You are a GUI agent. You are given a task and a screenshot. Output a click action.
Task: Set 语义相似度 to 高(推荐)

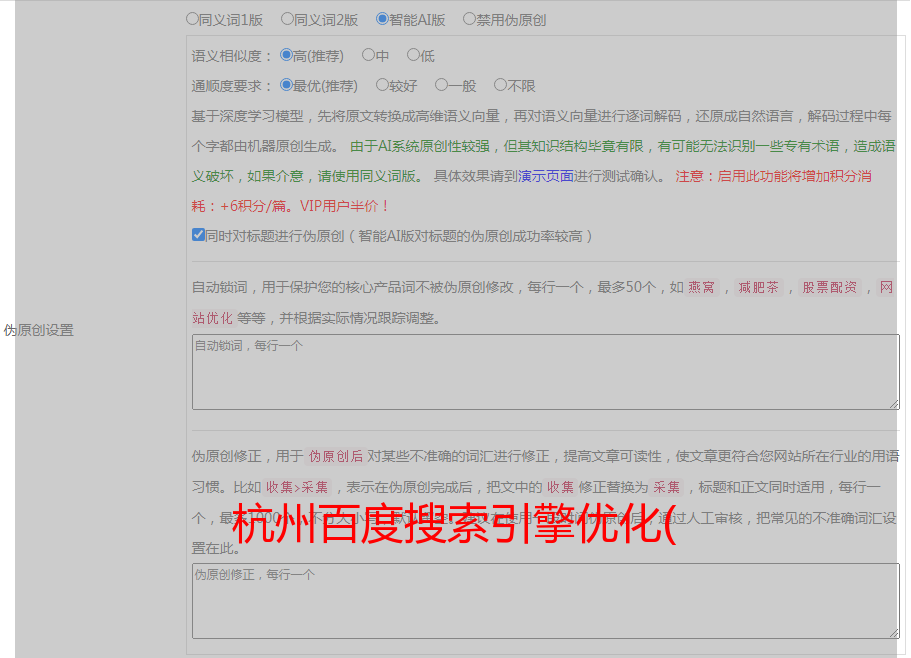[286, 55]
